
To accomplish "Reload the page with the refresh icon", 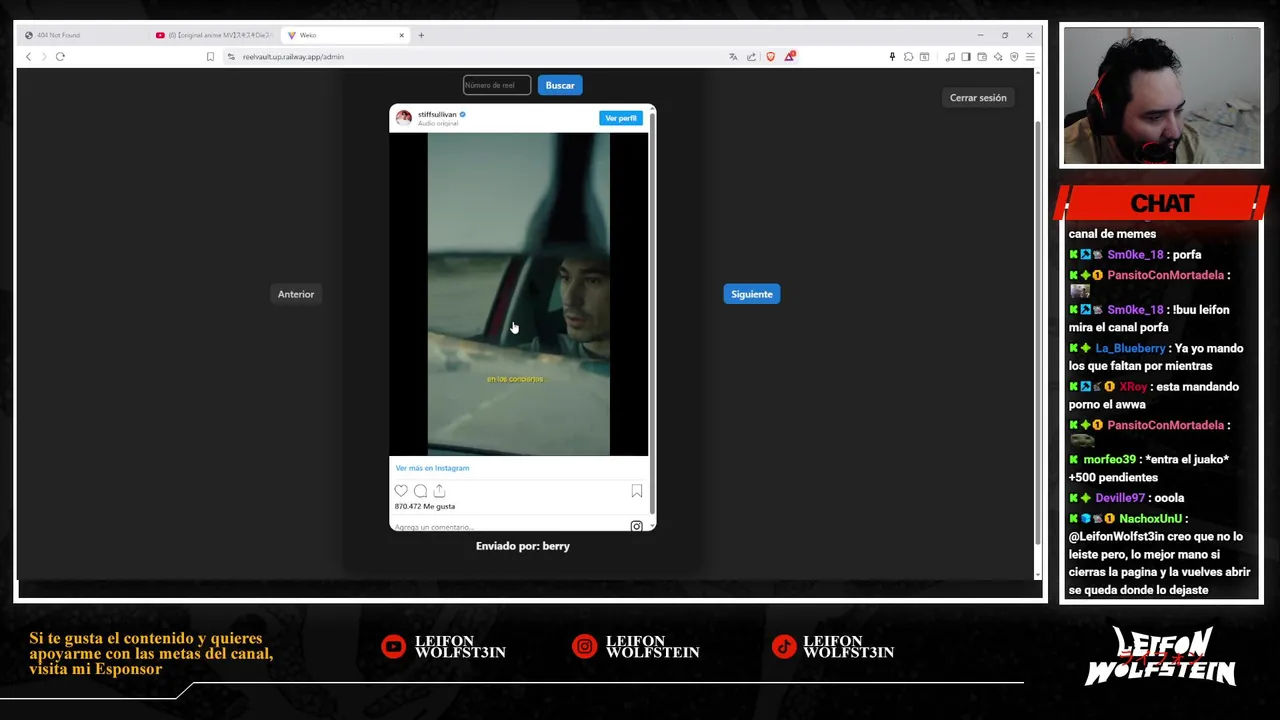I will point(60,57).
